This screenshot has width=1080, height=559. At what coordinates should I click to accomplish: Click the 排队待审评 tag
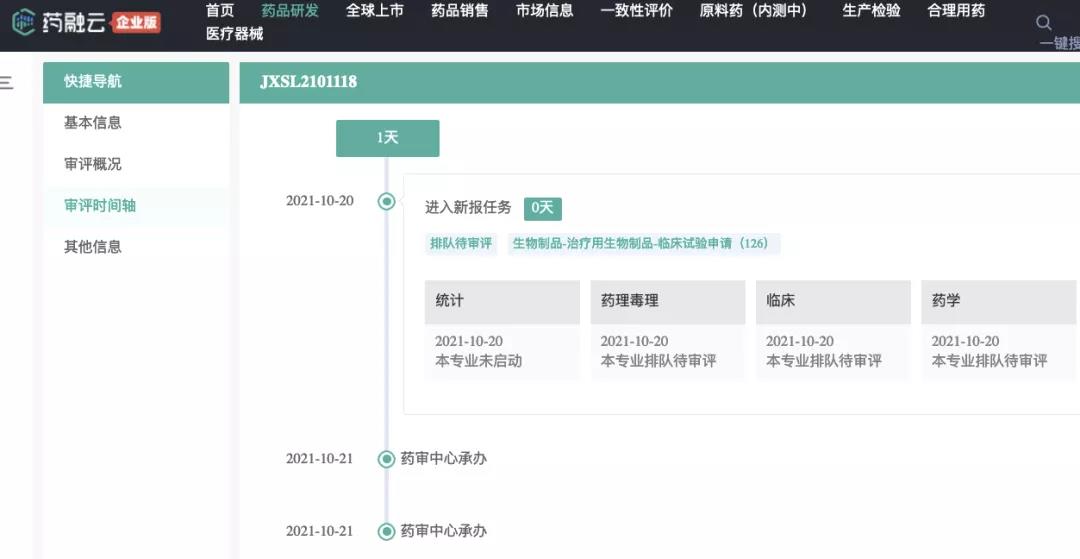click(x=461, y=243)
